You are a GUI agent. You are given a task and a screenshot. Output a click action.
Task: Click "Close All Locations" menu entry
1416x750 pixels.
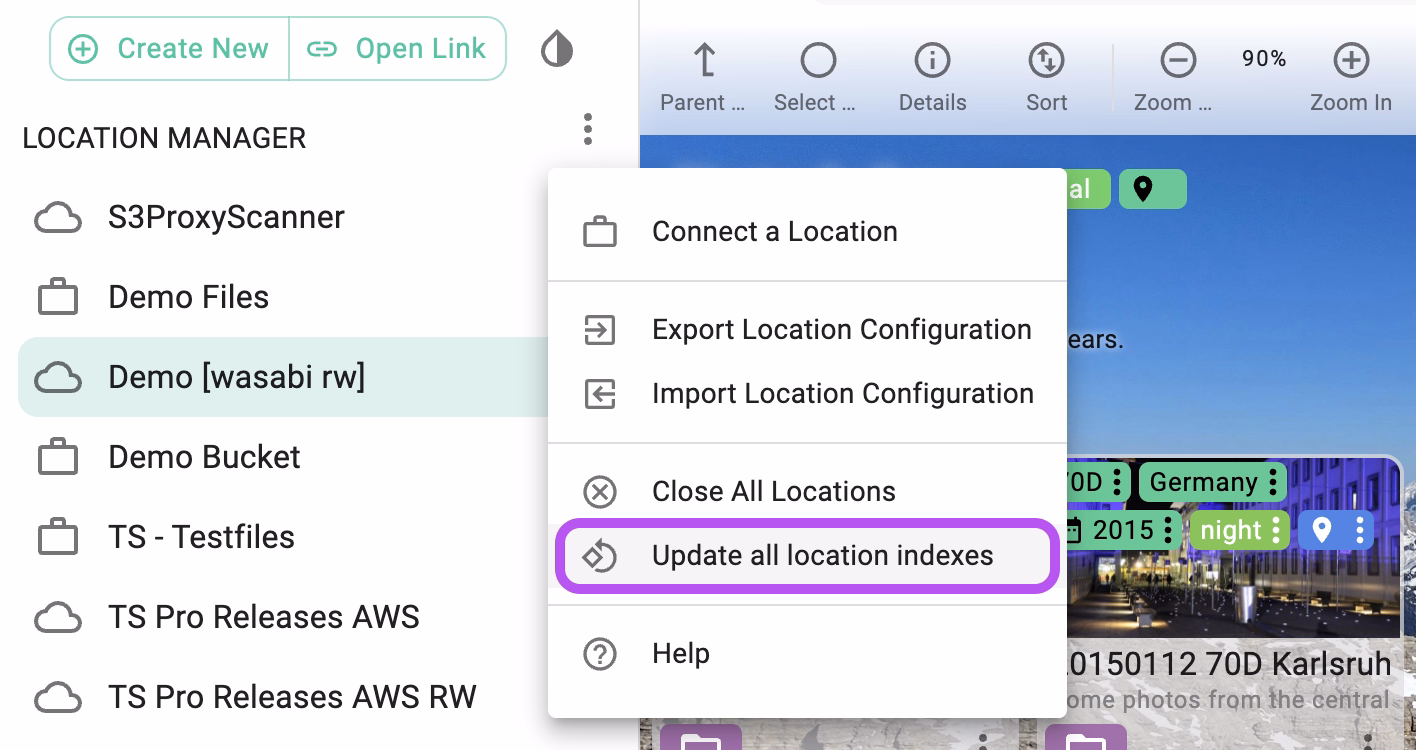pyautogui.click(x=773, y=491)
